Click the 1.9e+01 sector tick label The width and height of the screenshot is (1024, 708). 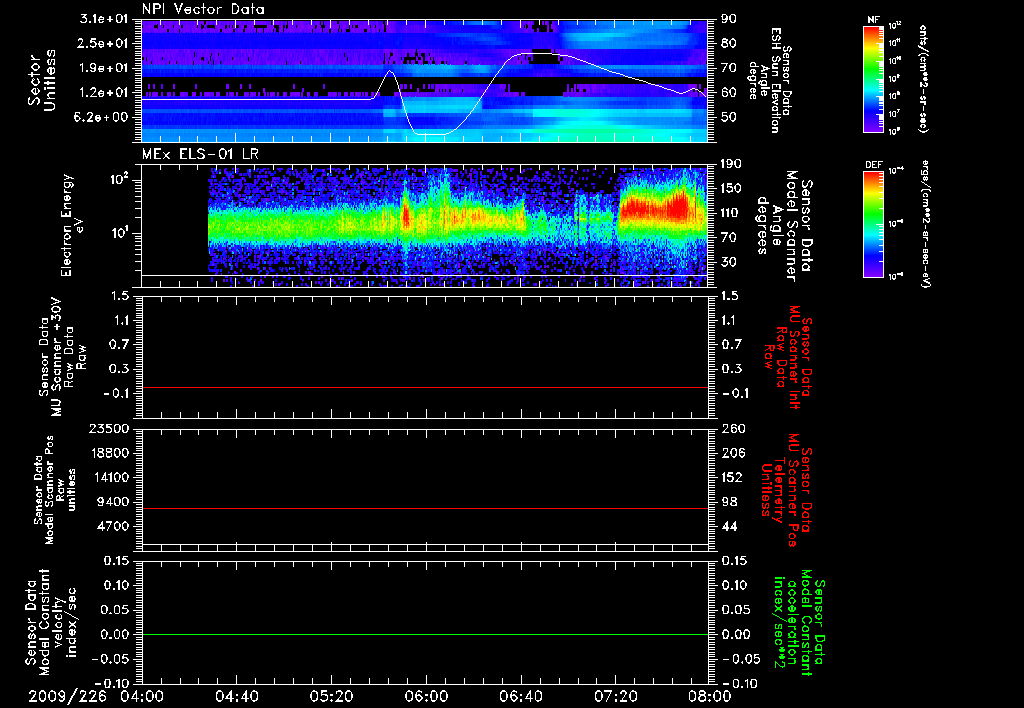(104, 68)
